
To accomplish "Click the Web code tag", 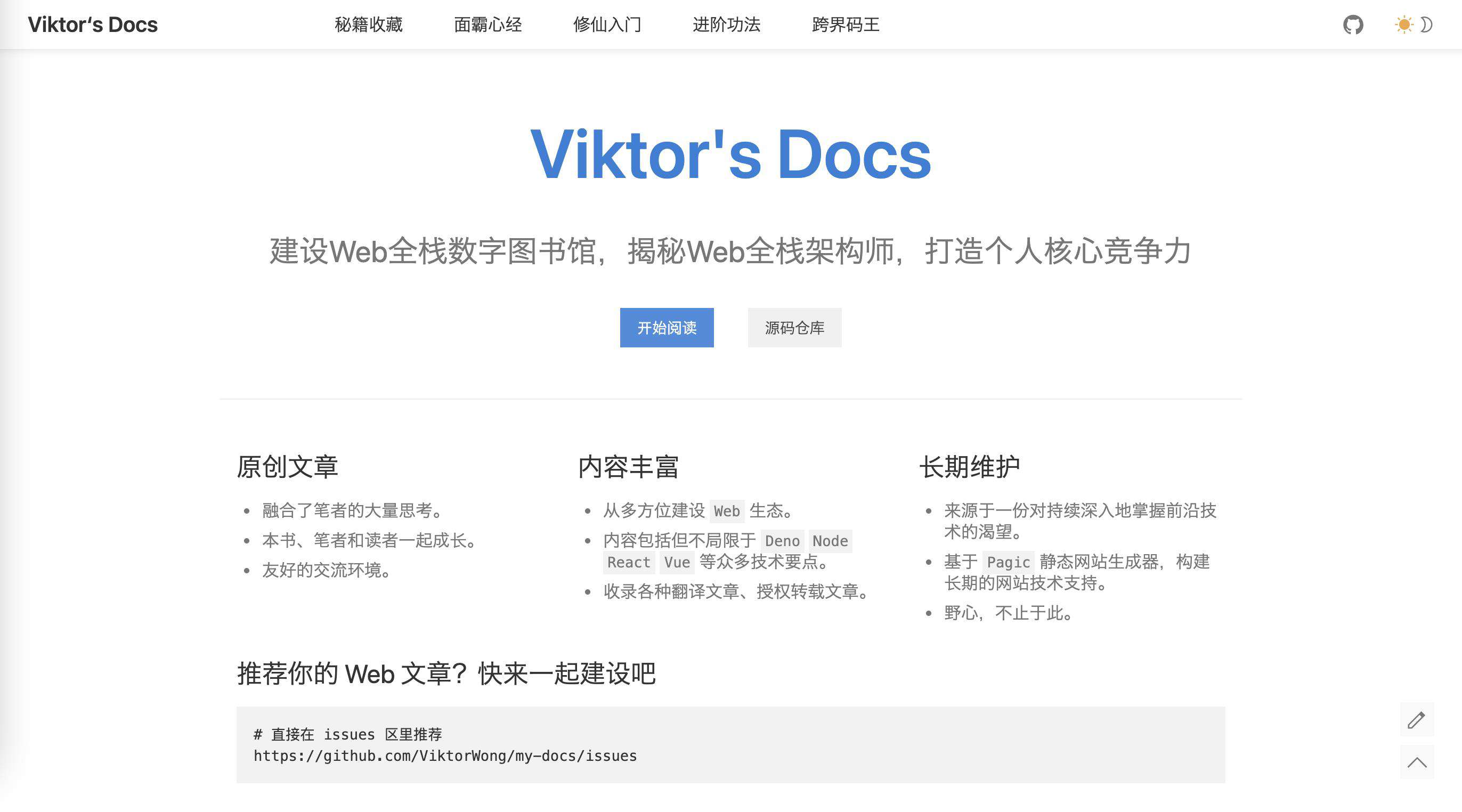I will 727,510.
